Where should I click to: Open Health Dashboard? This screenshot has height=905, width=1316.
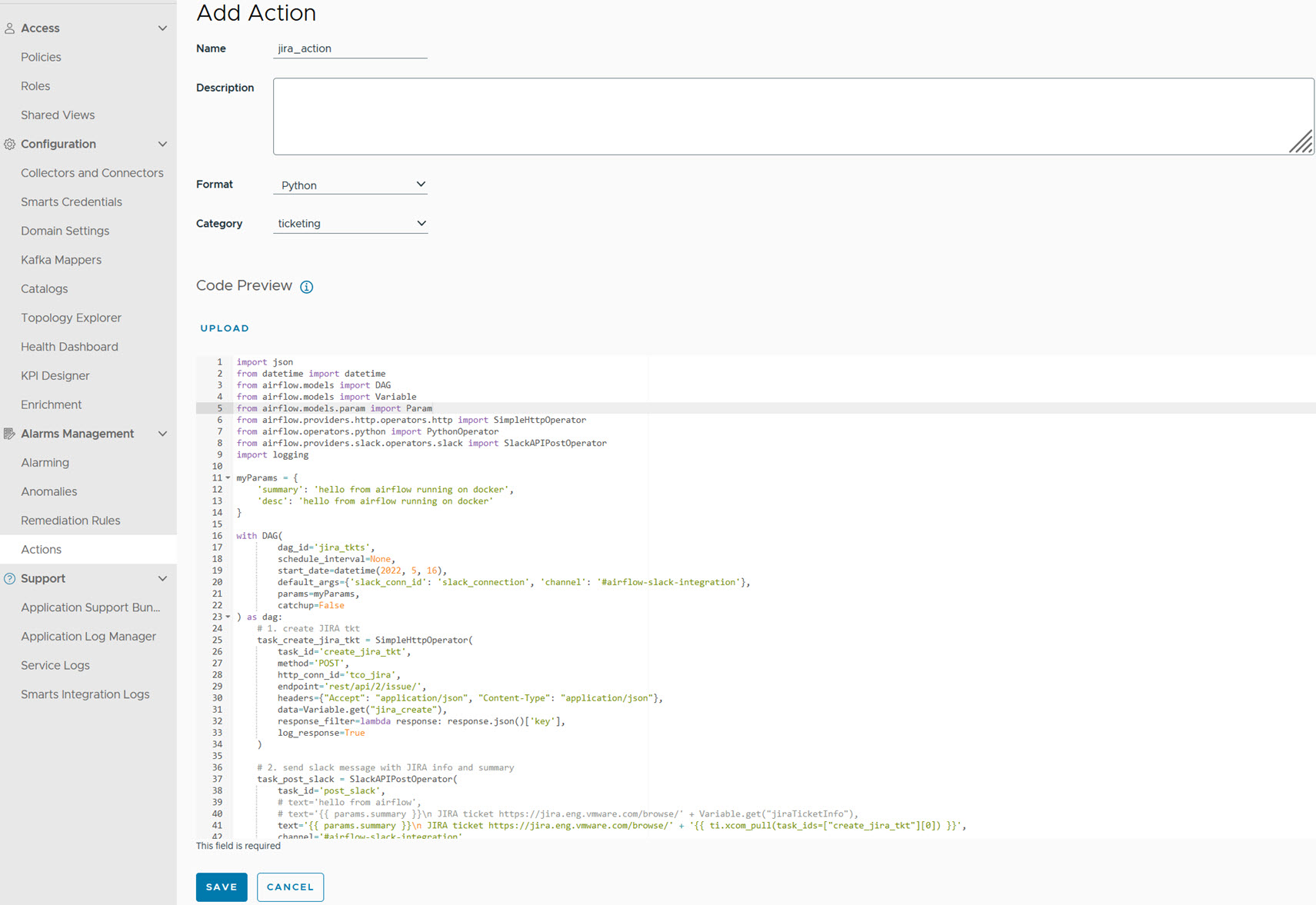coord(69,347)
